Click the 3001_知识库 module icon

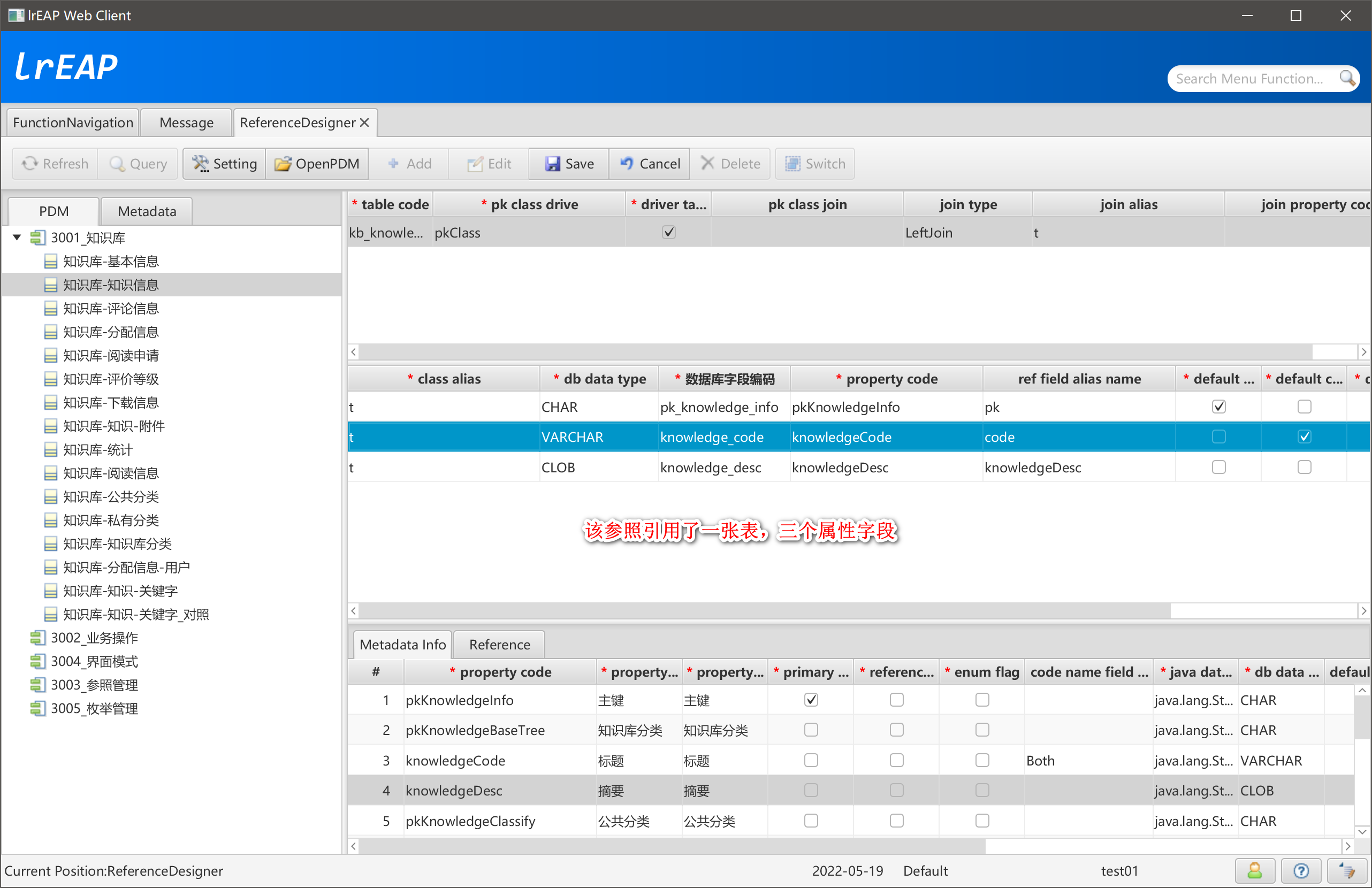(37, 238)
